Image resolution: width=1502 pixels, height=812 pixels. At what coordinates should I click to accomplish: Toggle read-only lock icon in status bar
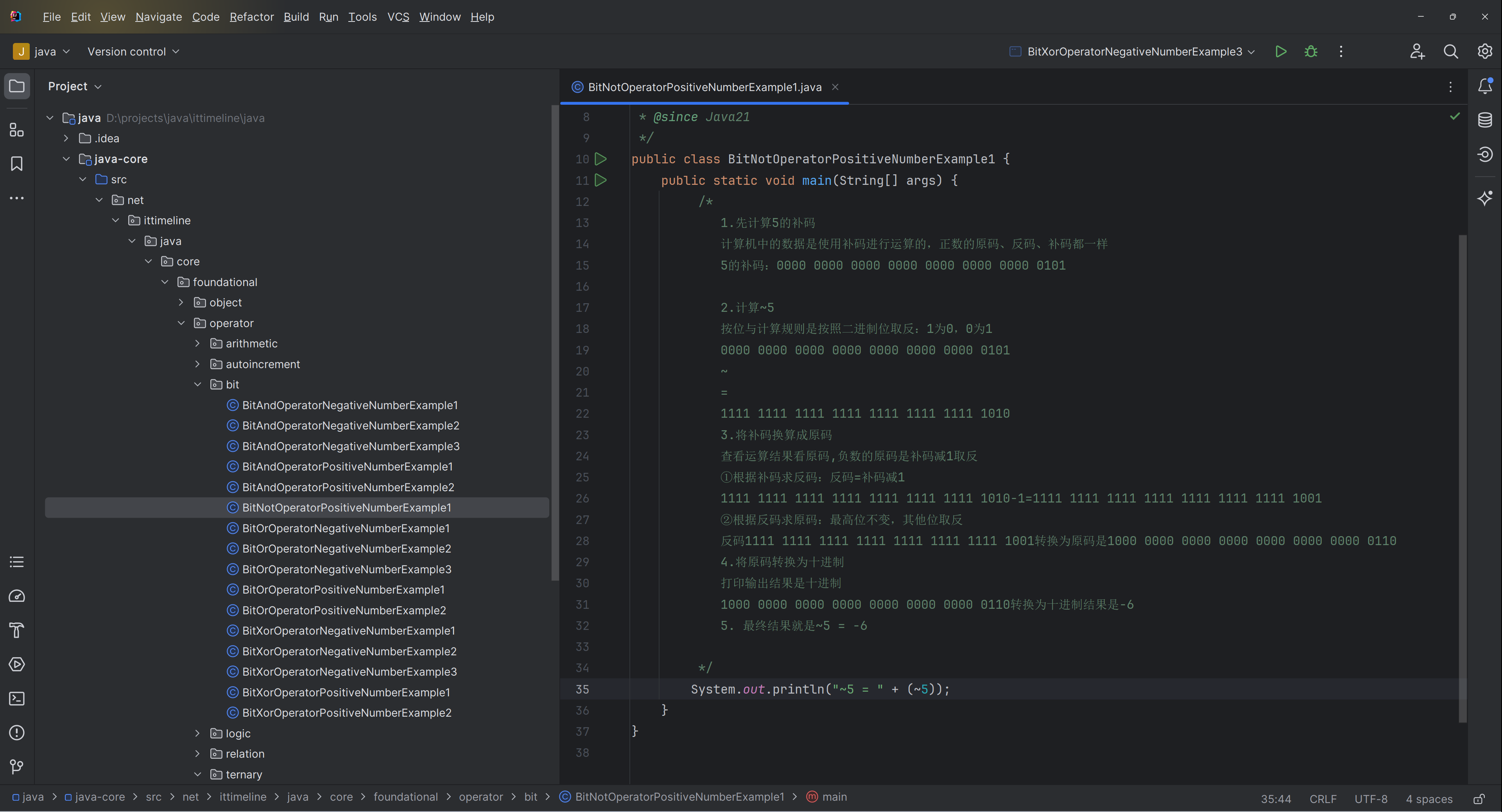point(1479,799)
